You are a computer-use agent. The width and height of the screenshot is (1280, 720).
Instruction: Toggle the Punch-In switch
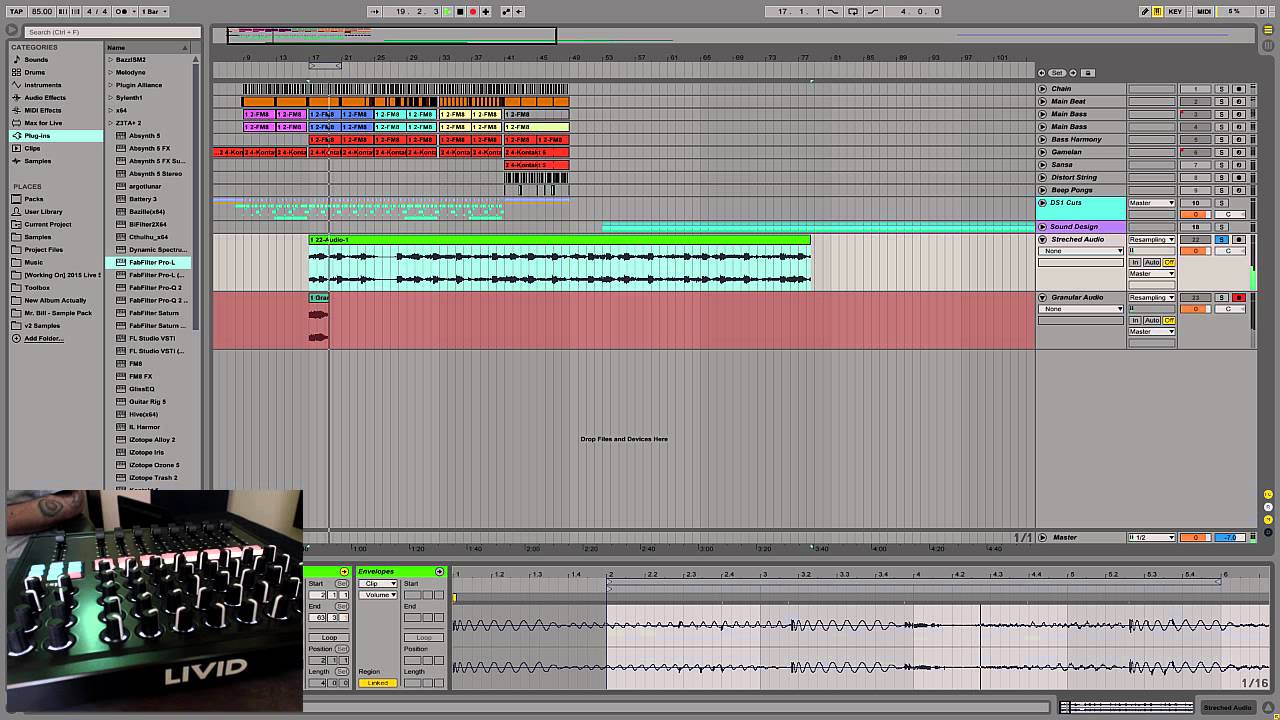pos(834,11)
